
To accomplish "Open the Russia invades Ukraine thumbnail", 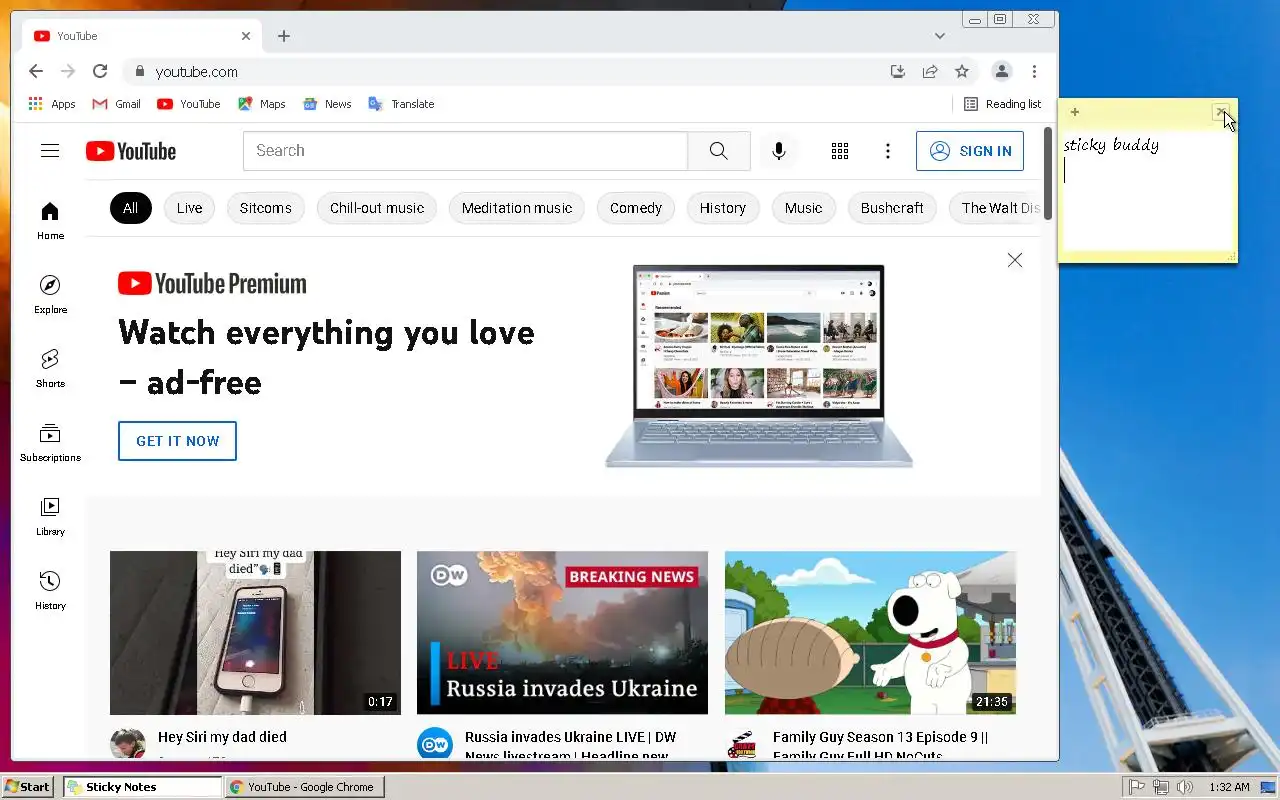I will (562, 632).
